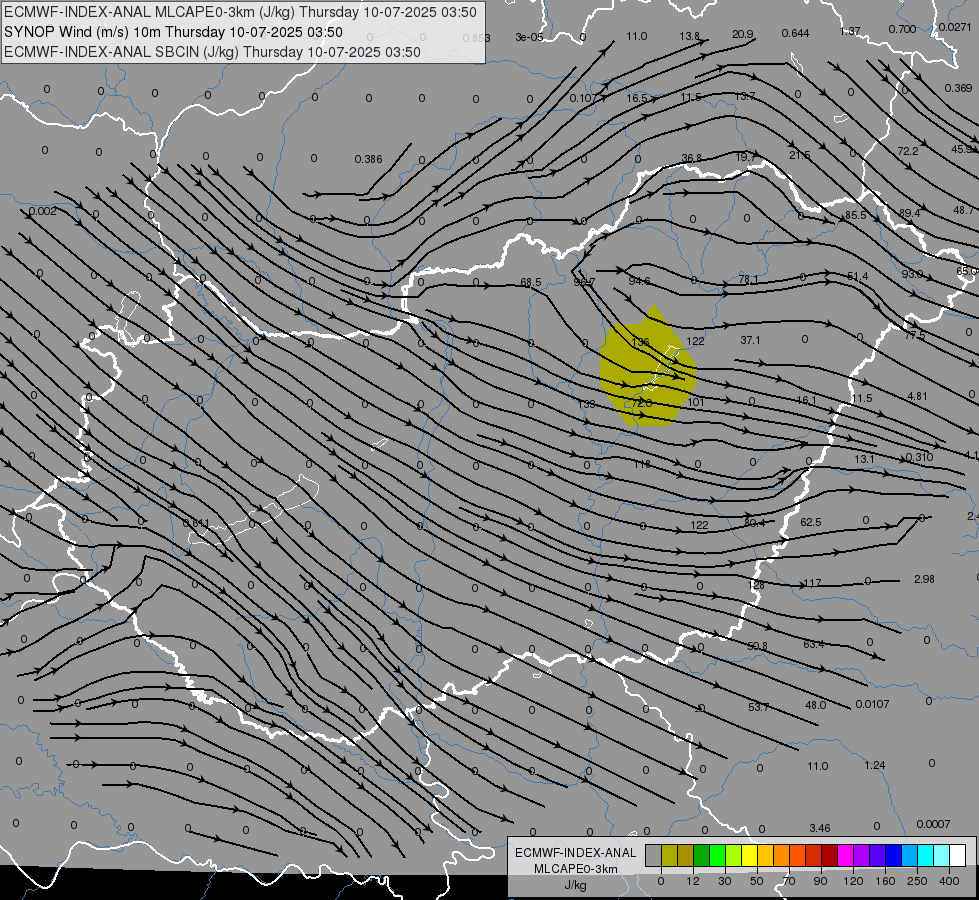Click the MLCAPE0-3km title line
This screenshot has width=979, height=900.
240,12
